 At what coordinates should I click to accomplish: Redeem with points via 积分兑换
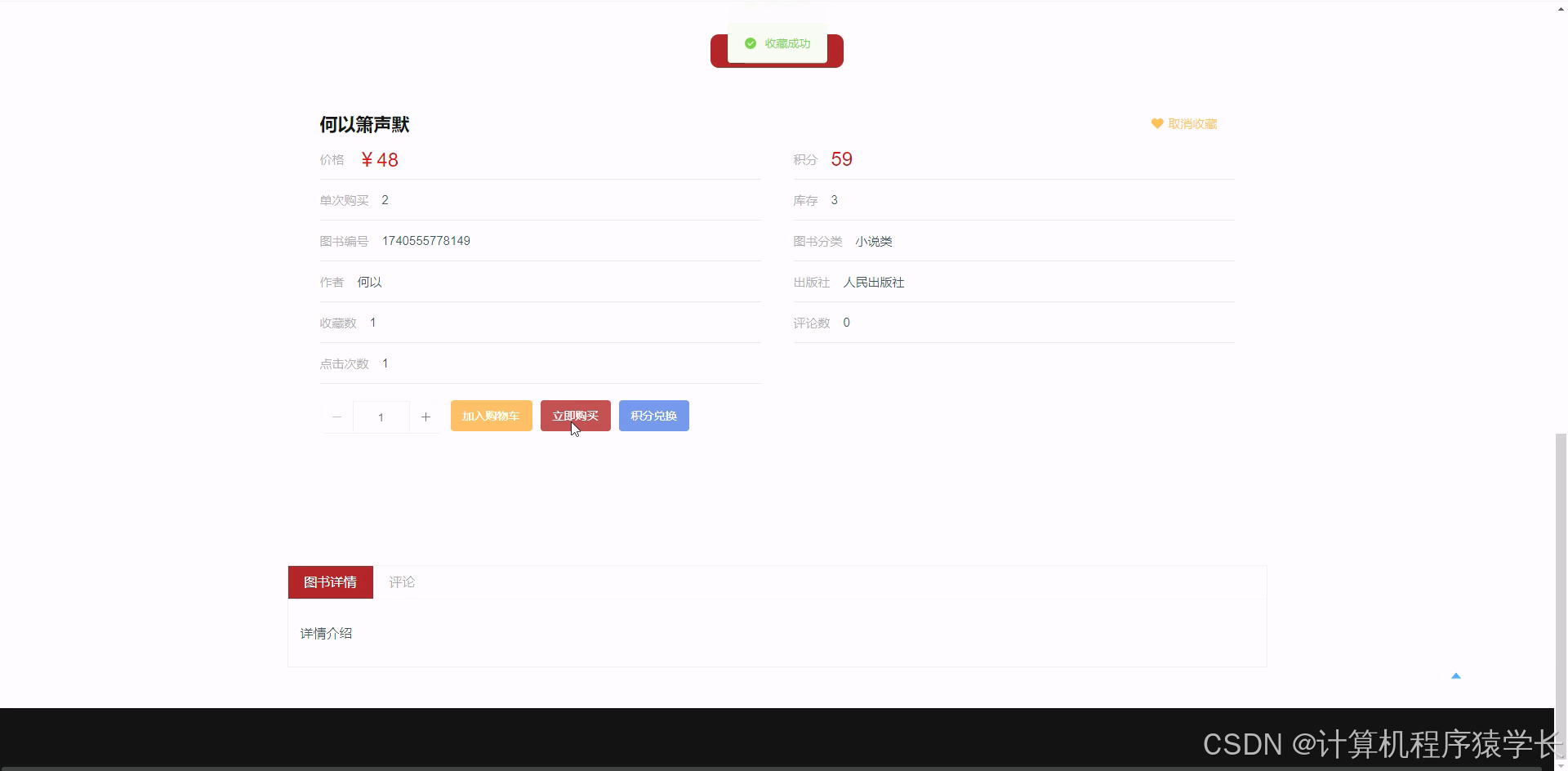tap(654, 416)
